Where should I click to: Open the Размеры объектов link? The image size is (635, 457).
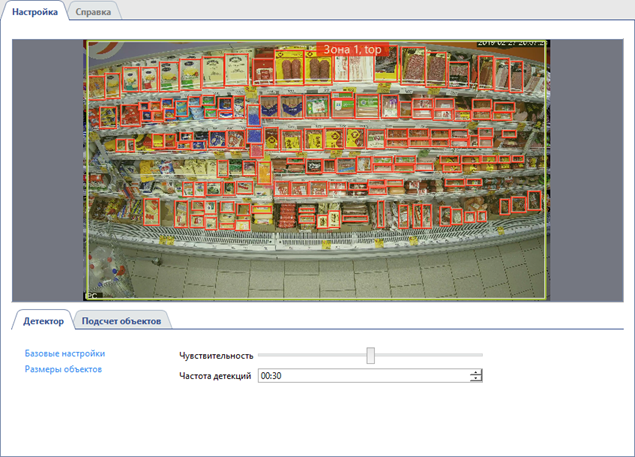63,369
